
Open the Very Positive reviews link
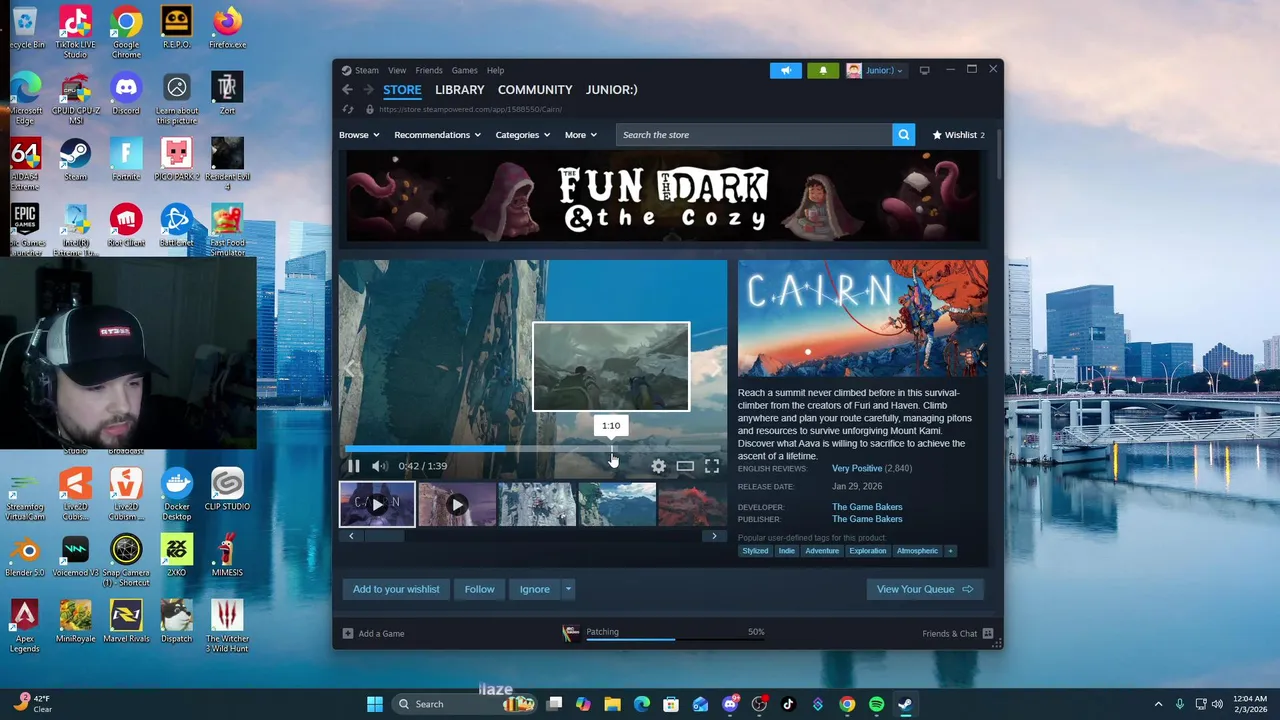pos(857,468)
